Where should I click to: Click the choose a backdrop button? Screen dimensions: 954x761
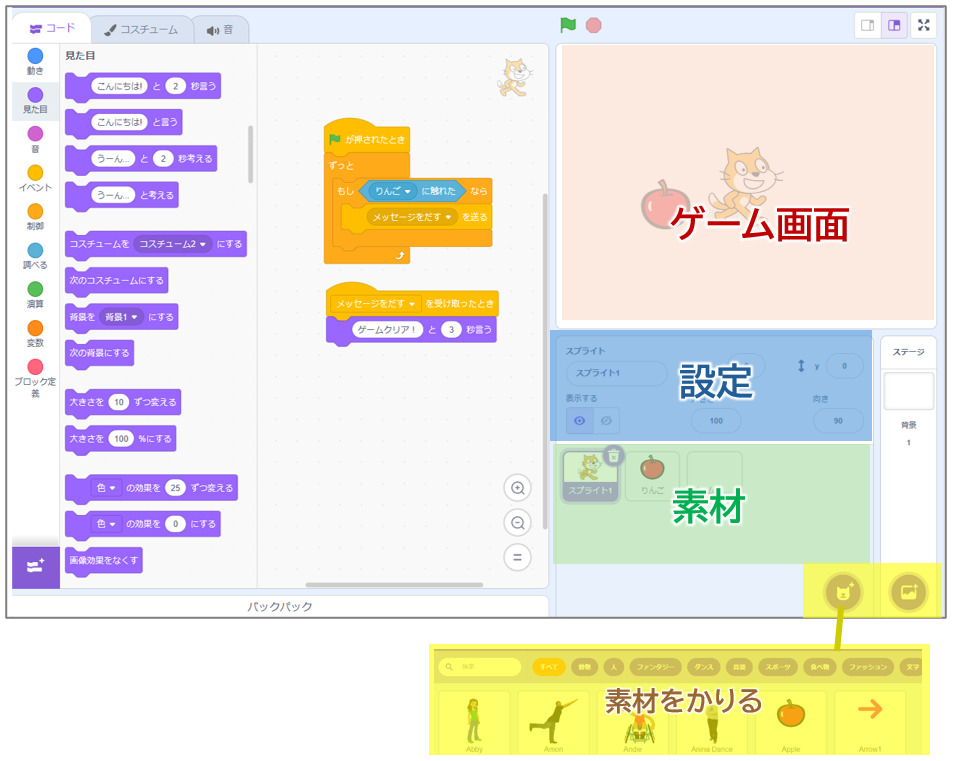pos(908,592)
